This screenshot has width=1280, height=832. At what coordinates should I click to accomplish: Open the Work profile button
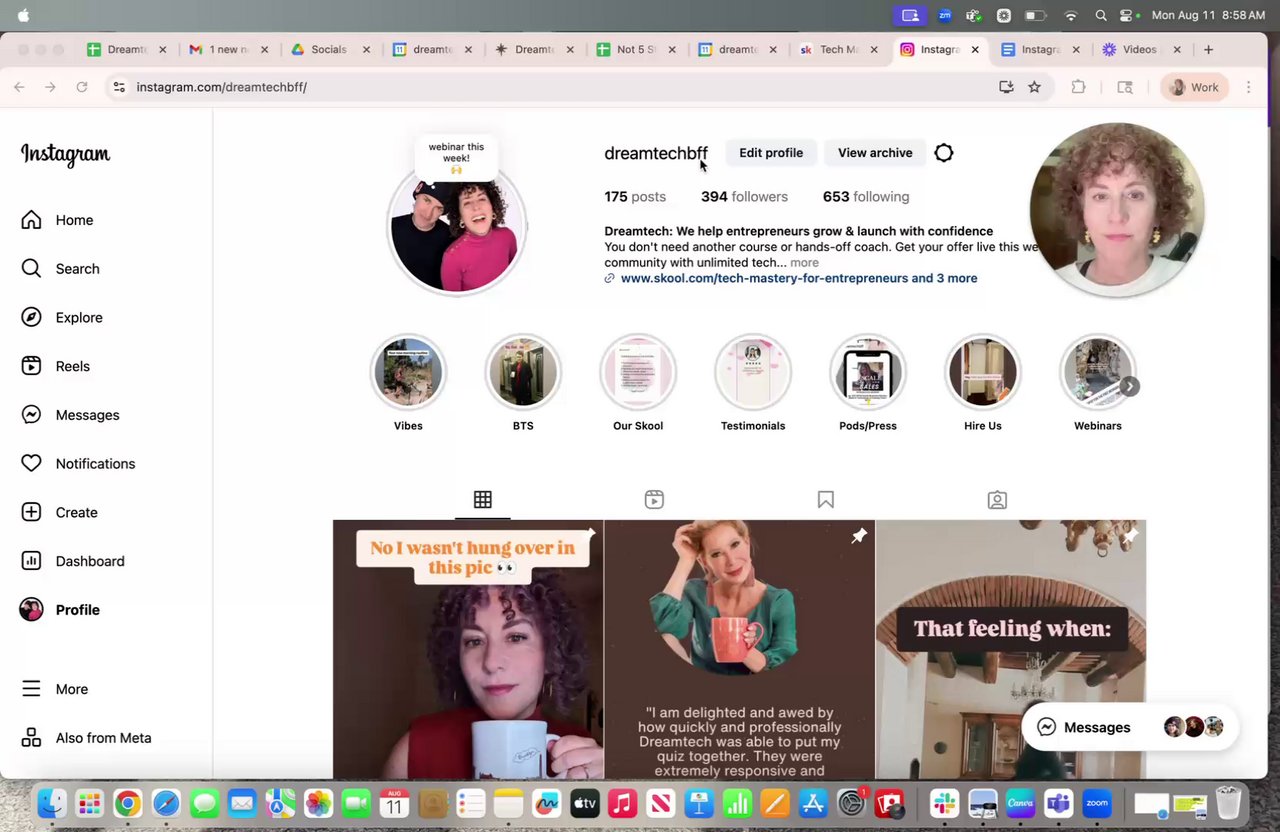(x=1194, y=87)
